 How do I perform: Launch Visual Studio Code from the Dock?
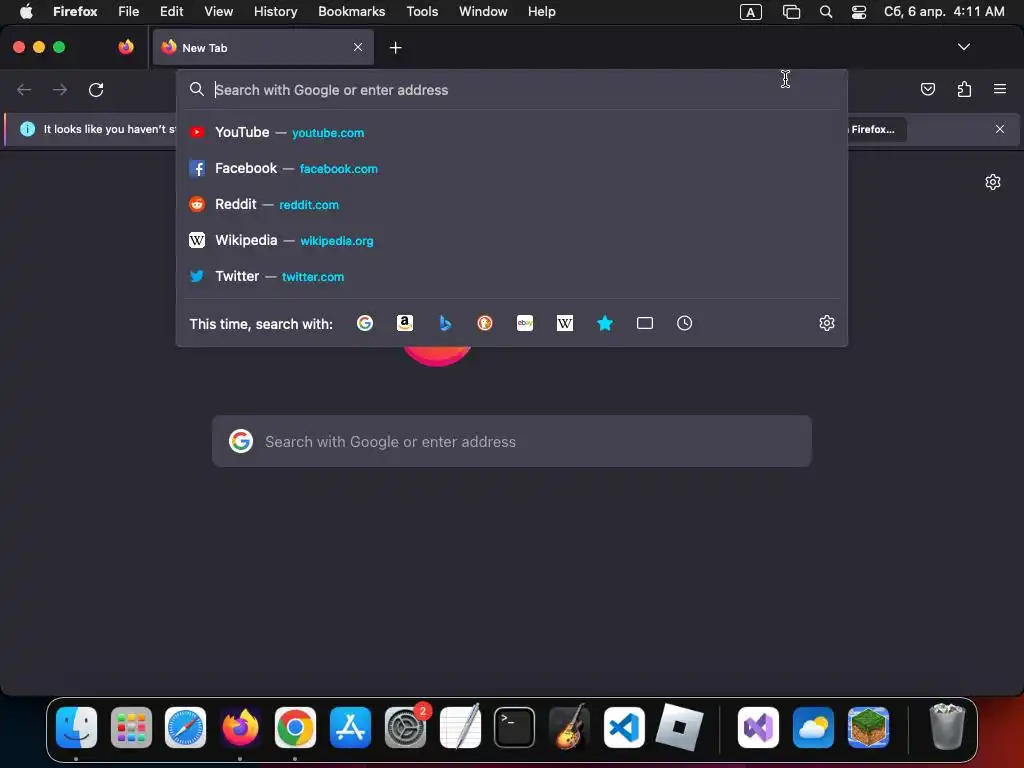tap(624, 727)
